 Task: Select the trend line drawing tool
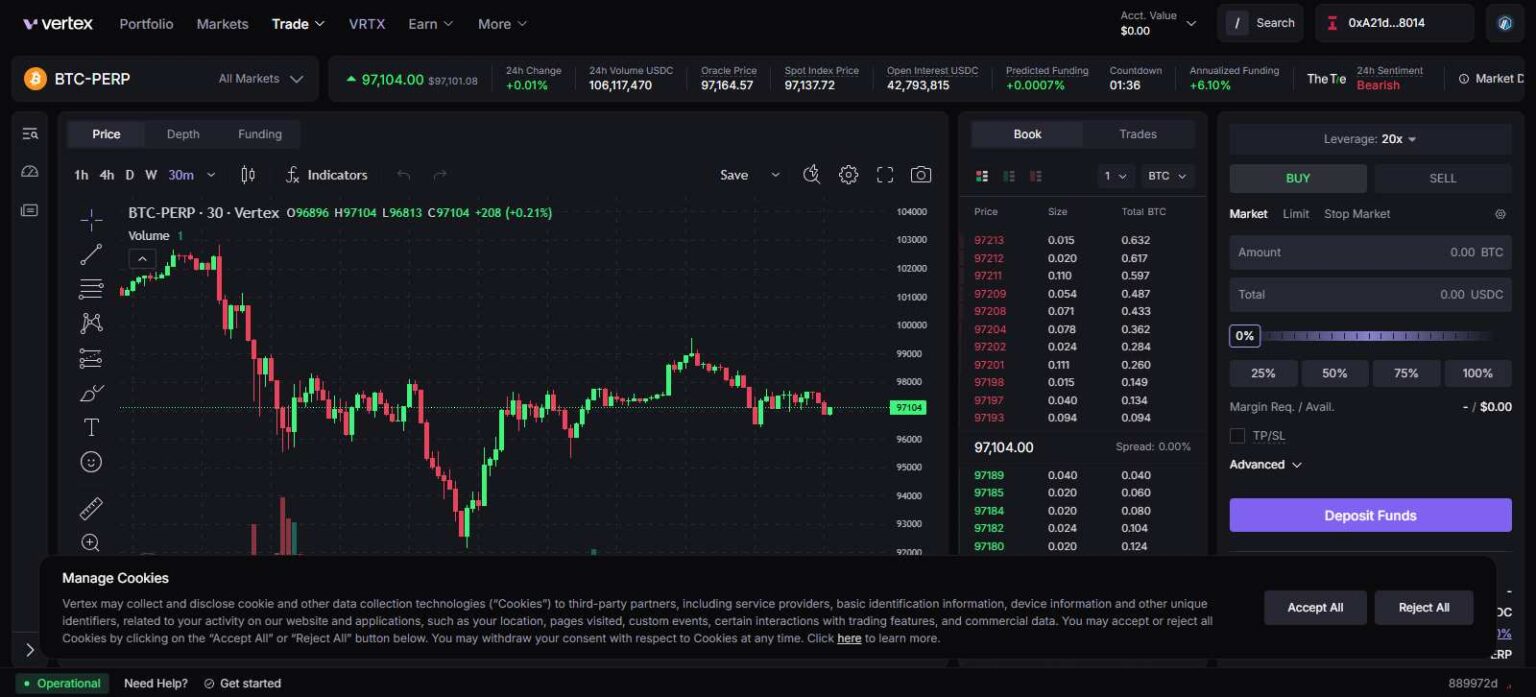tap(90, 253)
